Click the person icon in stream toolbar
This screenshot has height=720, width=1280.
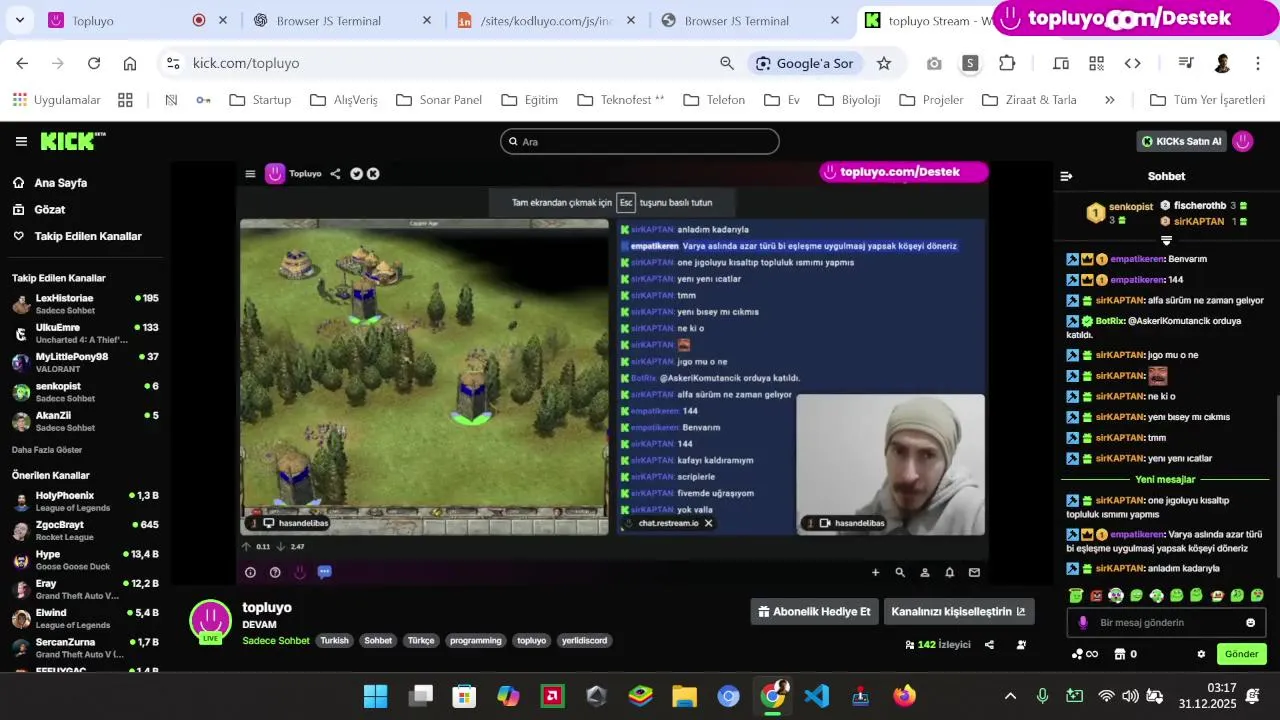pyautogui.click(x=925, y=572)
